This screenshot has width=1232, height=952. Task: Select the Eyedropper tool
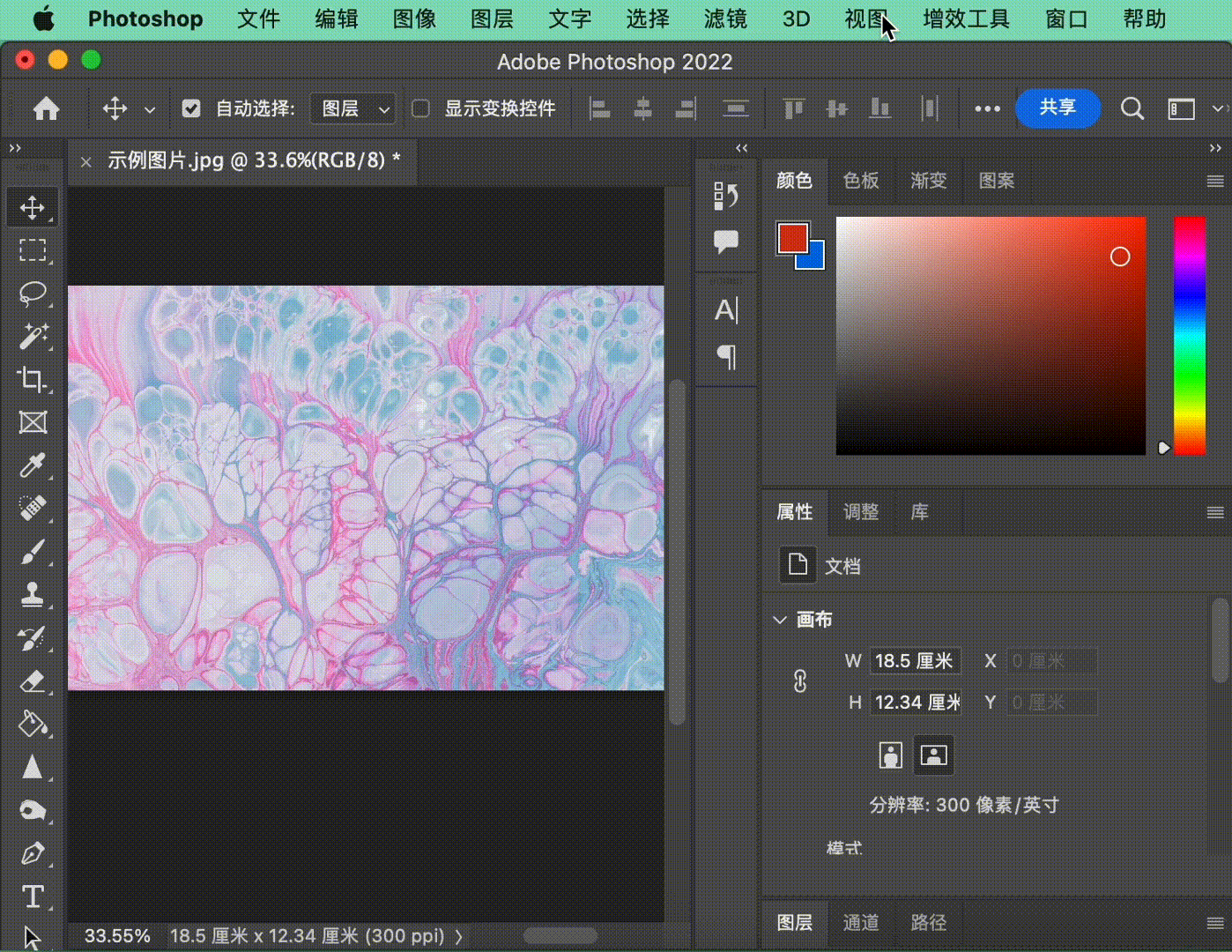[x=33, y=465]
